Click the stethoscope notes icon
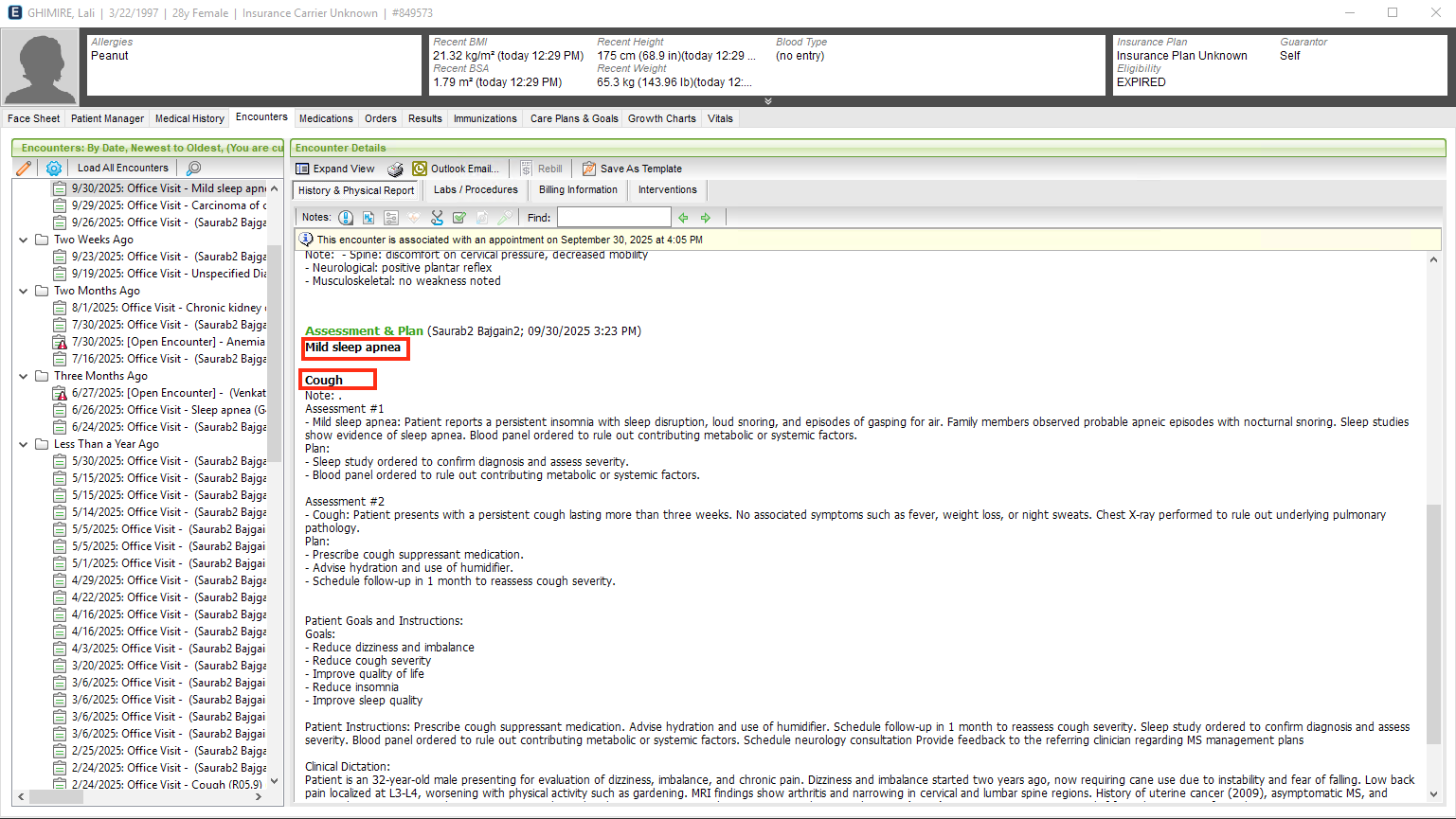 [437, 218]
